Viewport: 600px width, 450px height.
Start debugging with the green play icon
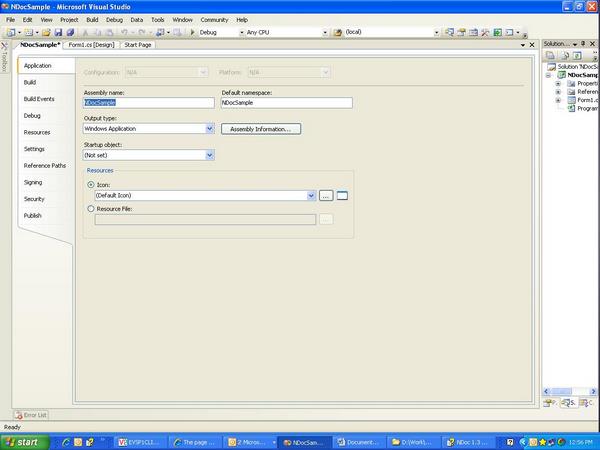tap(192, 33)
